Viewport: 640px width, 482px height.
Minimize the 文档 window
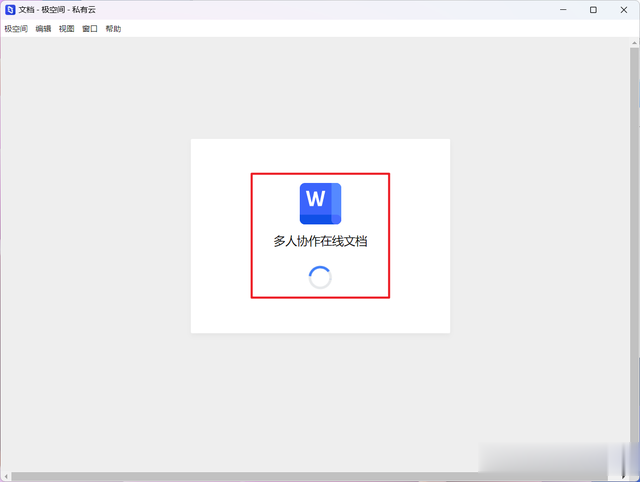pyautogui.click(x=563, y=10)
